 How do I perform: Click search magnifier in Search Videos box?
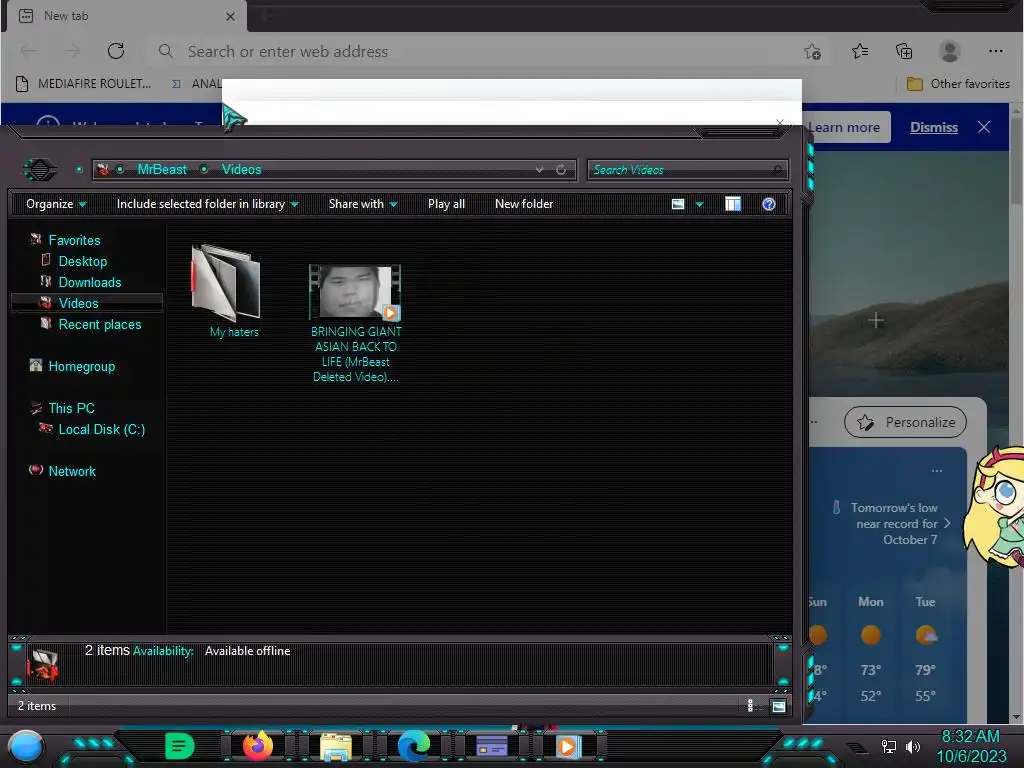777,170
